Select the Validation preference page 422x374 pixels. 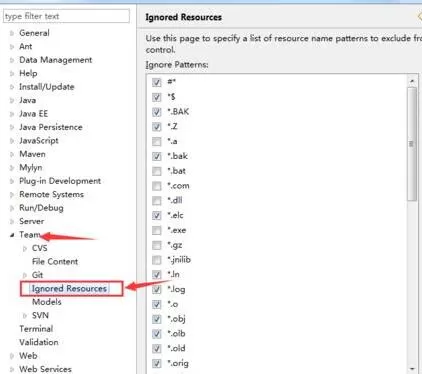(x=39, y=342)
